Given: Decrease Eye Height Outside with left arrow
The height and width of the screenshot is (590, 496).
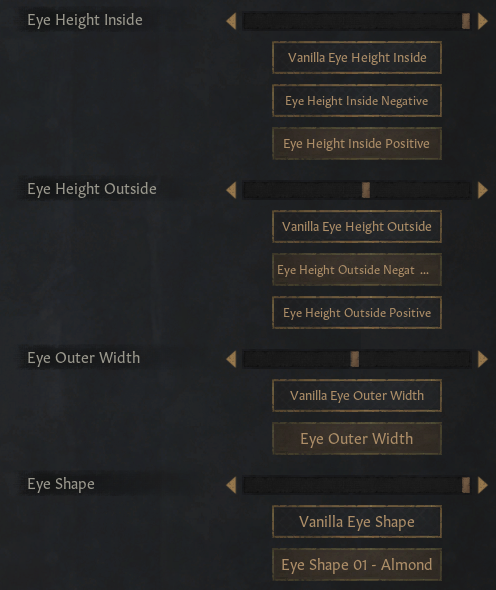Looking at the screenshot, I should (x=231, y=190).
